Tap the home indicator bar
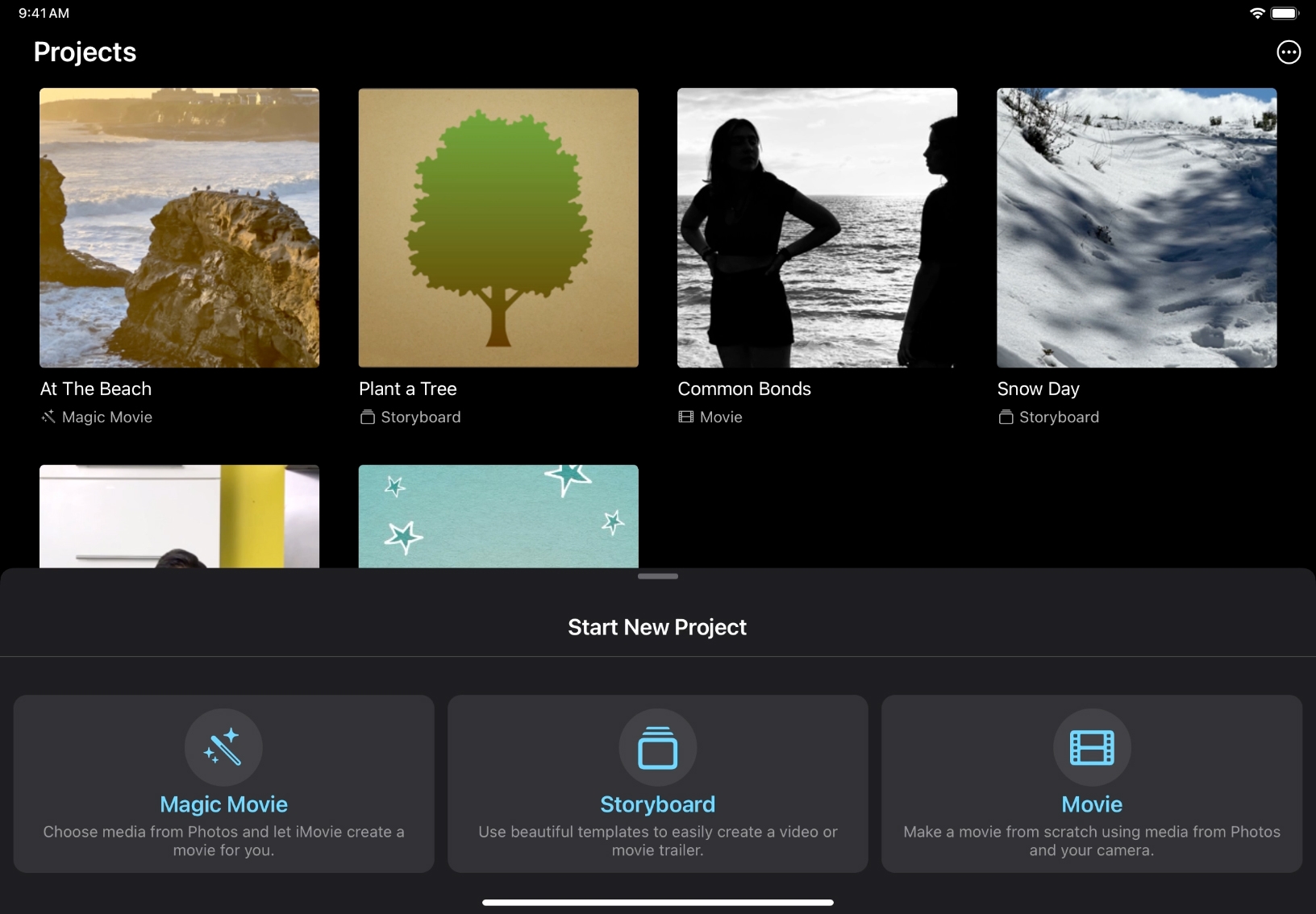This screenshot has width=1316, height=914. coord(657,903)
